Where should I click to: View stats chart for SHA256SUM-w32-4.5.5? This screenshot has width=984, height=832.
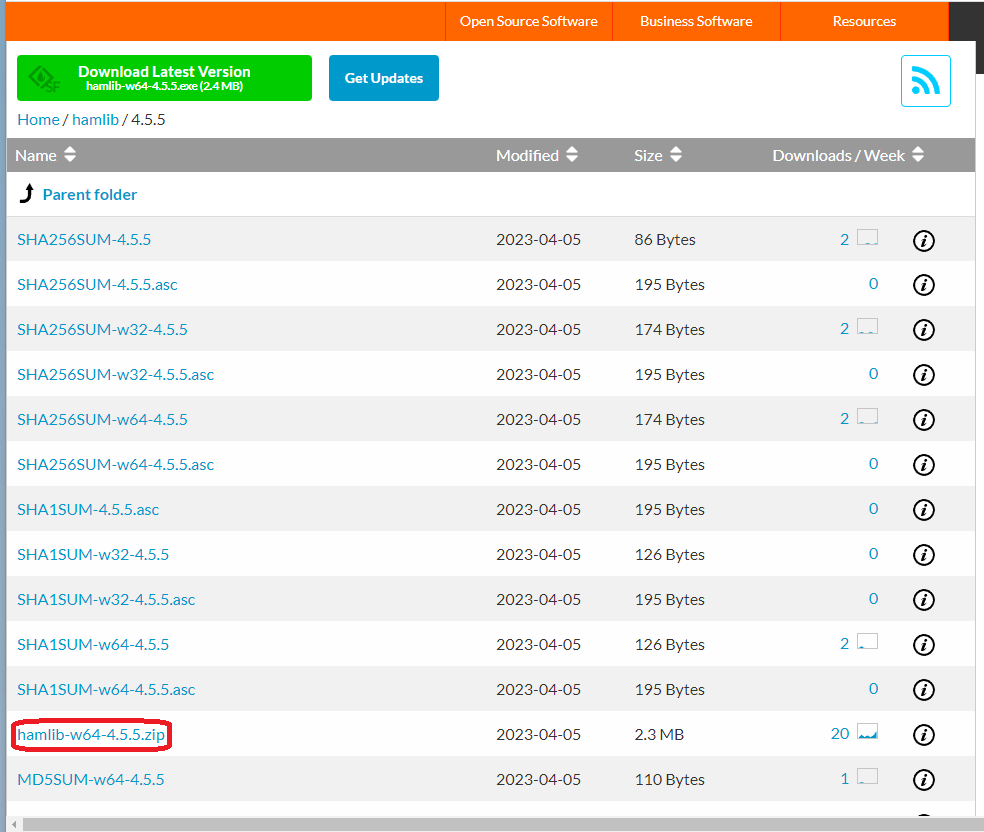(x=867, y=326)
